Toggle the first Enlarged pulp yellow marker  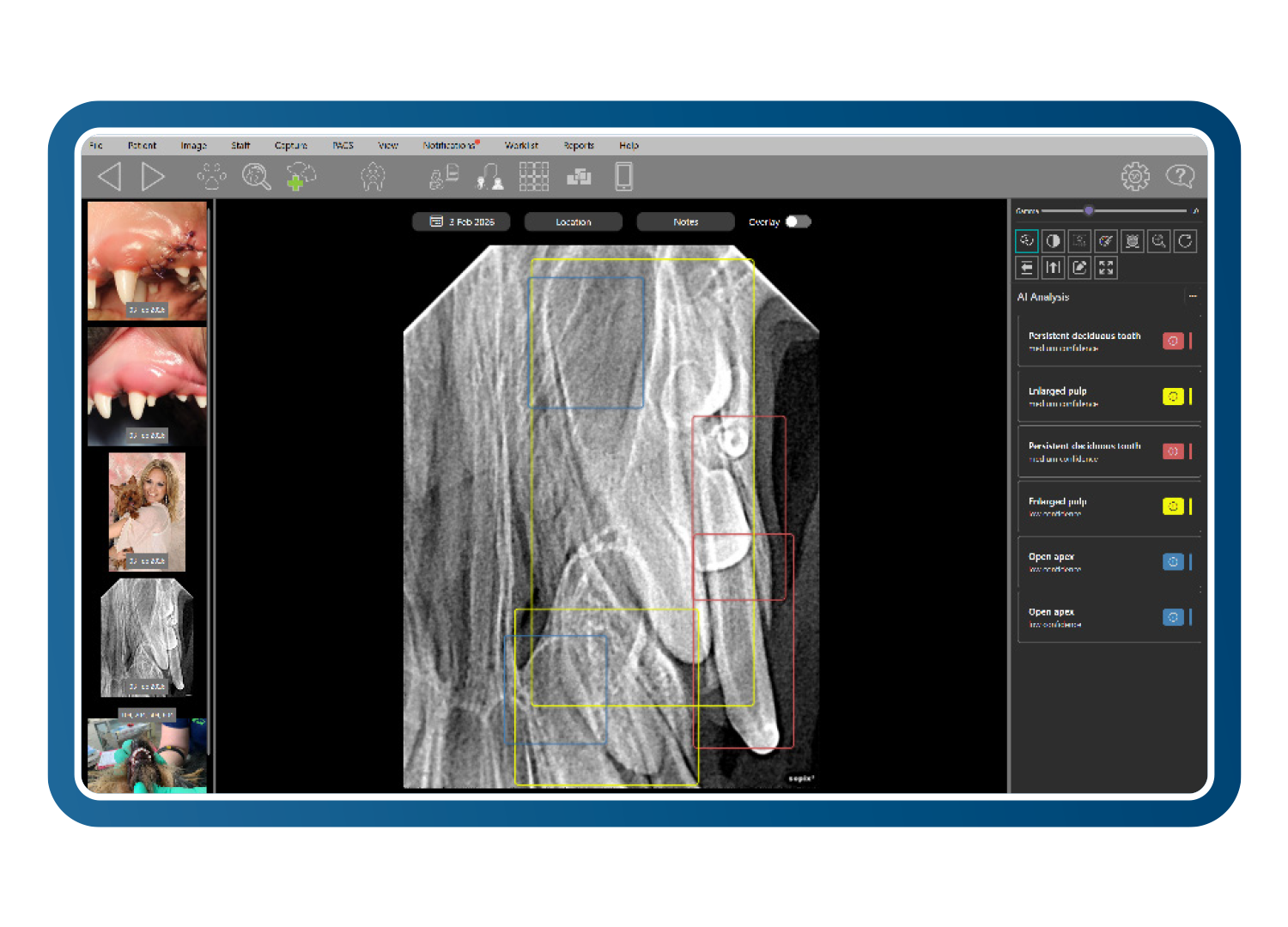click(1172, 397)
